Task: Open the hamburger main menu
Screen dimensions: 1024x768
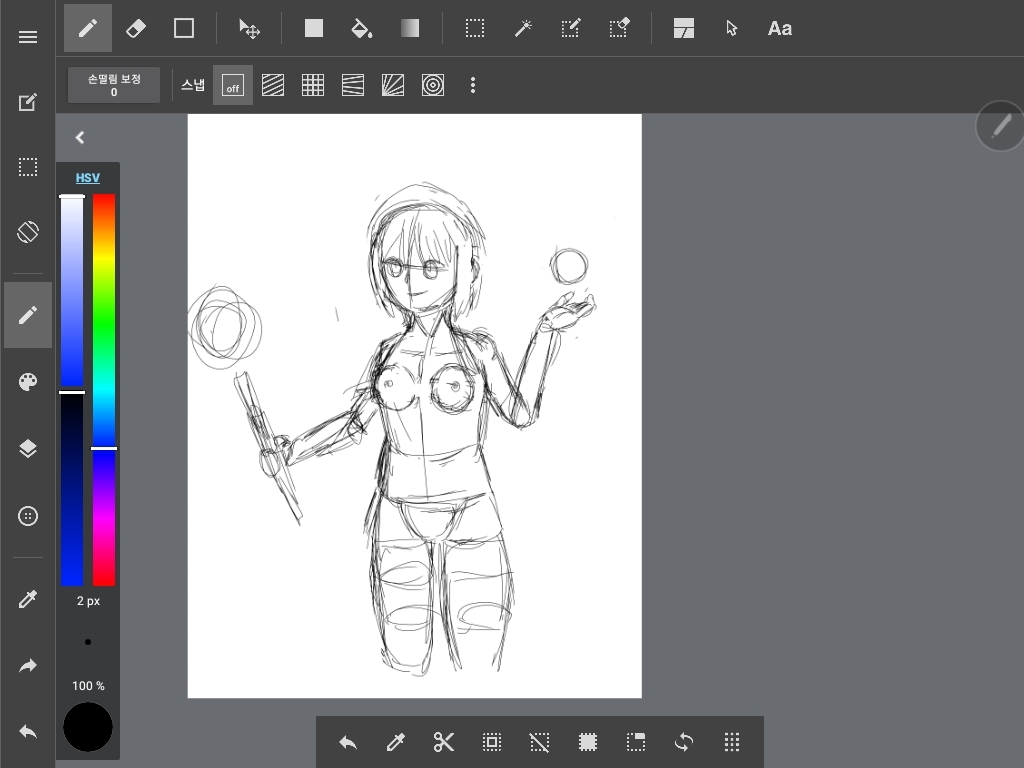Action: 28,37
